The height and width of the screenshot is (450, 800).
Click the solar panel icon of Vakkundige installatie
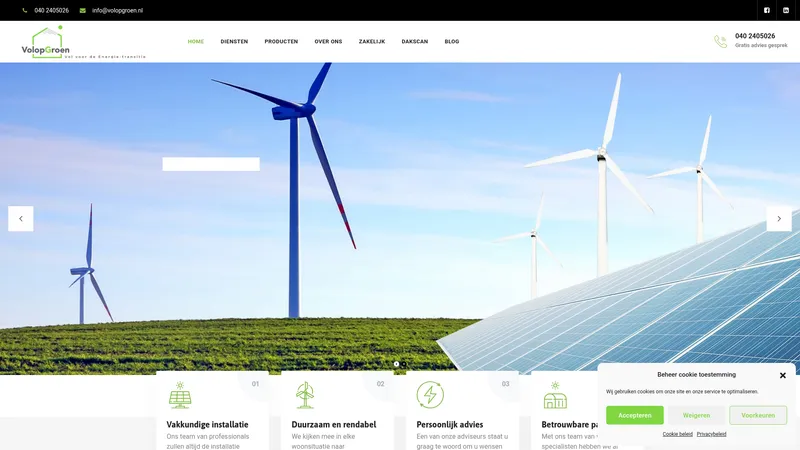pos(180,395)
